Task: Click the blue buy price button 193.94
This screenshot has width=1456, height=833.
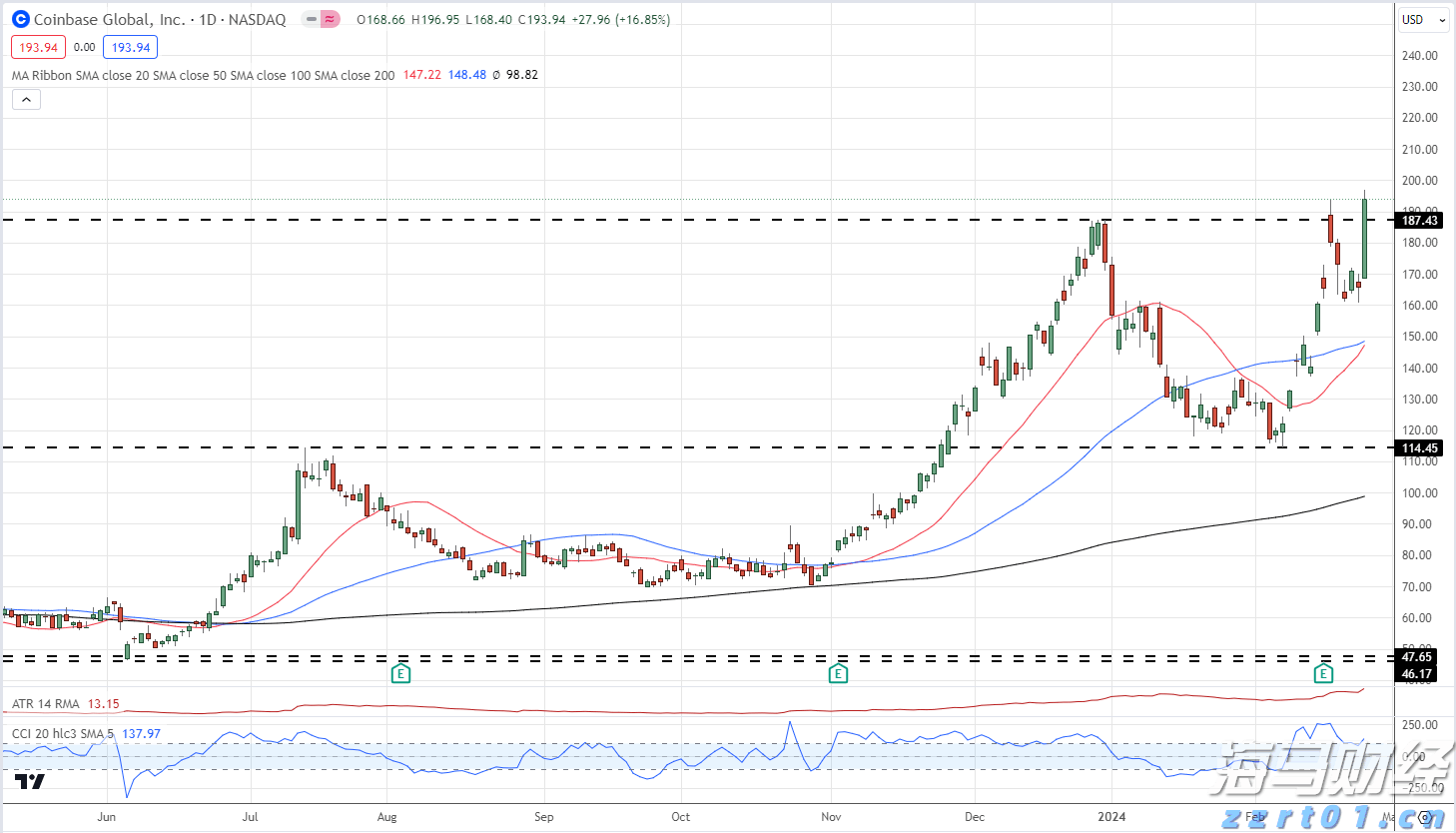Action: pos(130,46)
